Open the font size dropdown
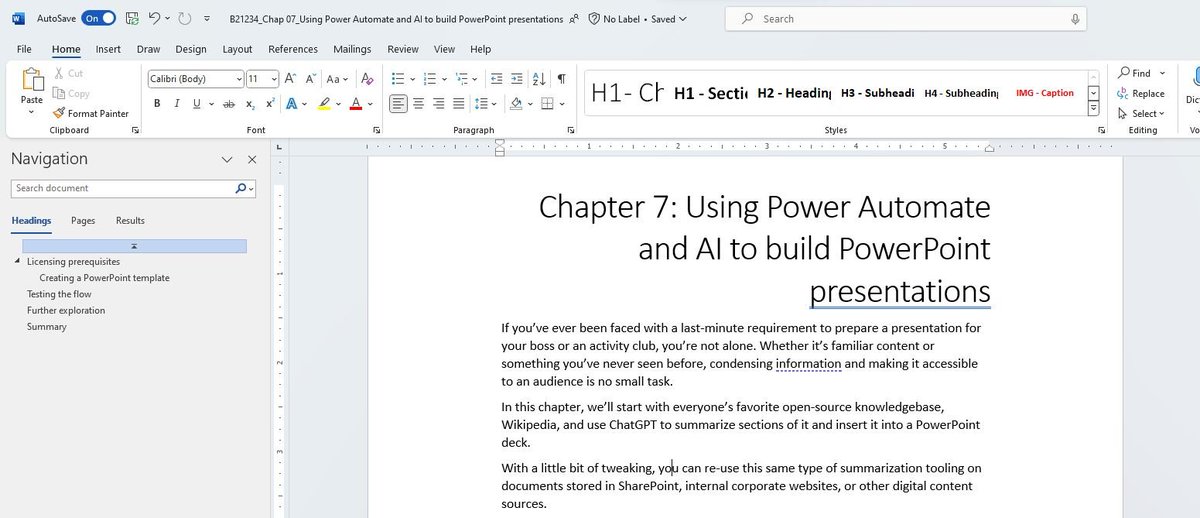 click(x=274, y=79)
